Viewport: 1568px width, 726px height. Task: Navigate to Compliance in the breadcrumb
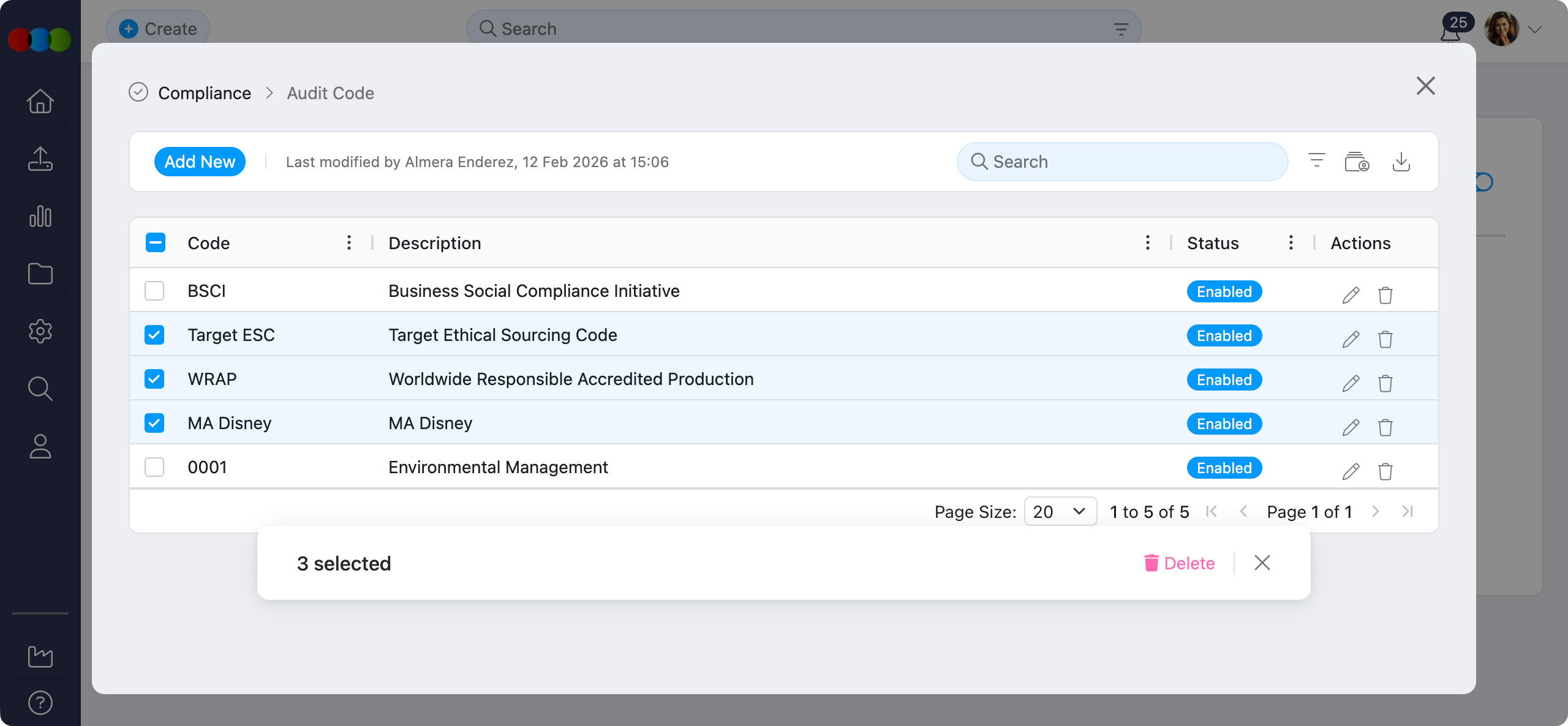(x=205, y=93)
